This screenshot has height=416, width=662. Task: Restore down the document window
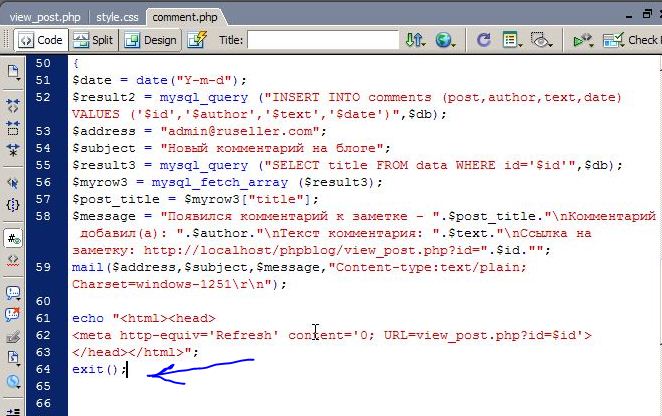click(x=647, y=14)
